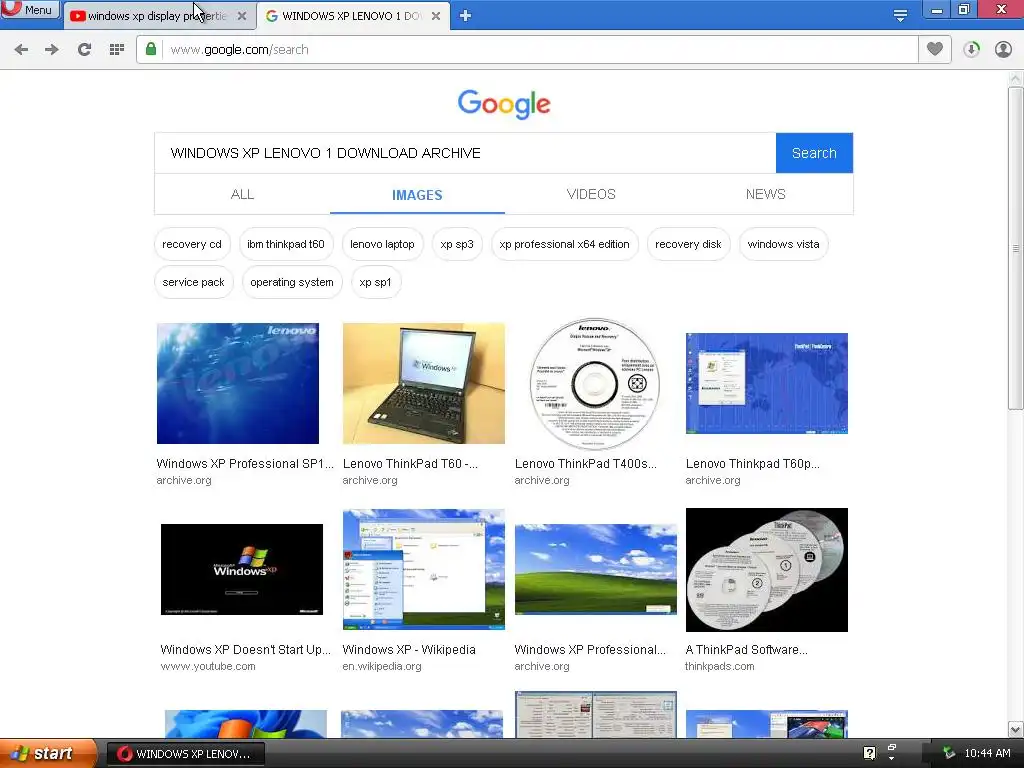Image resolution: width=1024 pixels, height=768 pixels.
Task: Close the WINDOWS XP LENOVO tab
Action: (x=436, y=16)
